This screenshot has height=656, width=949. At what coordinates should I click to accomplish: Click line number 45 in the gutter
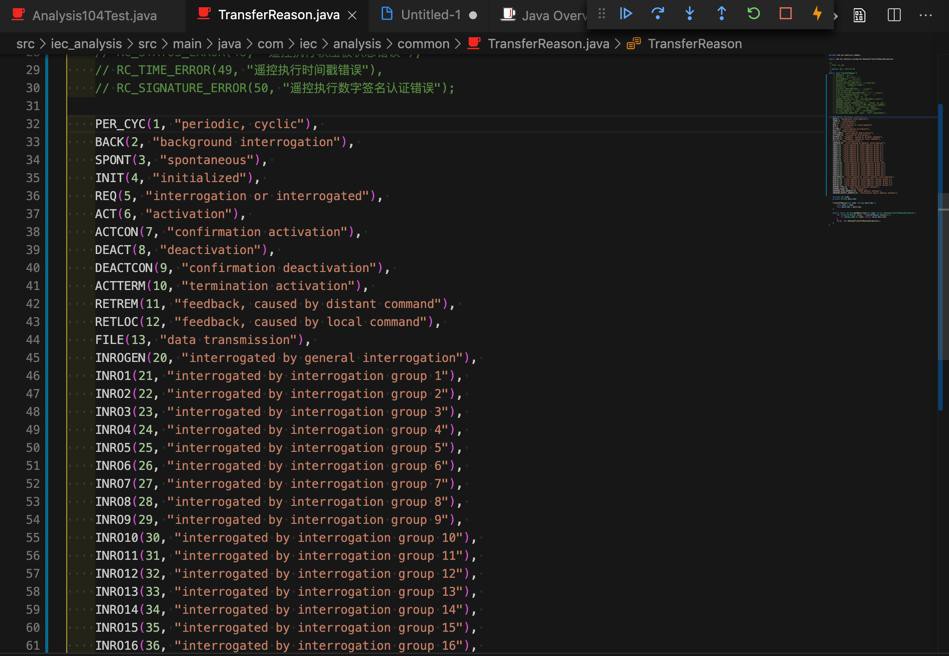click(x=33, y=358)
